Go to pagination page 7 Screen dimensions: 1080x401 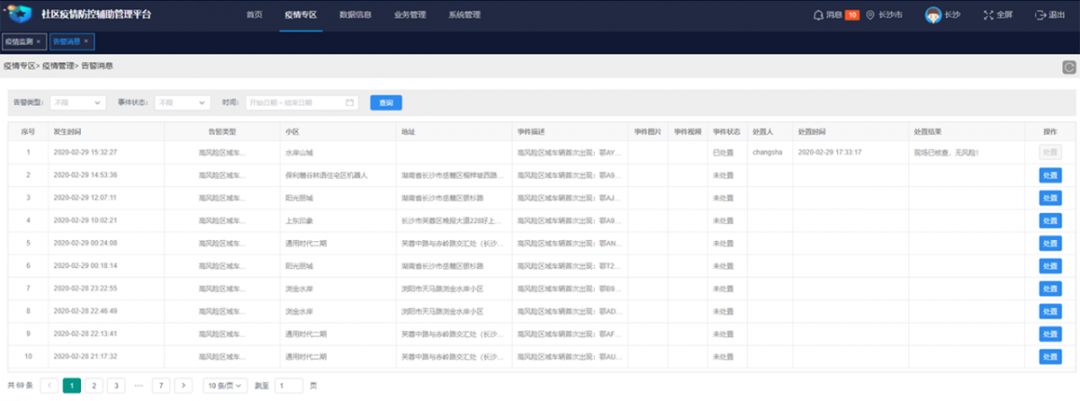point(160,386)
